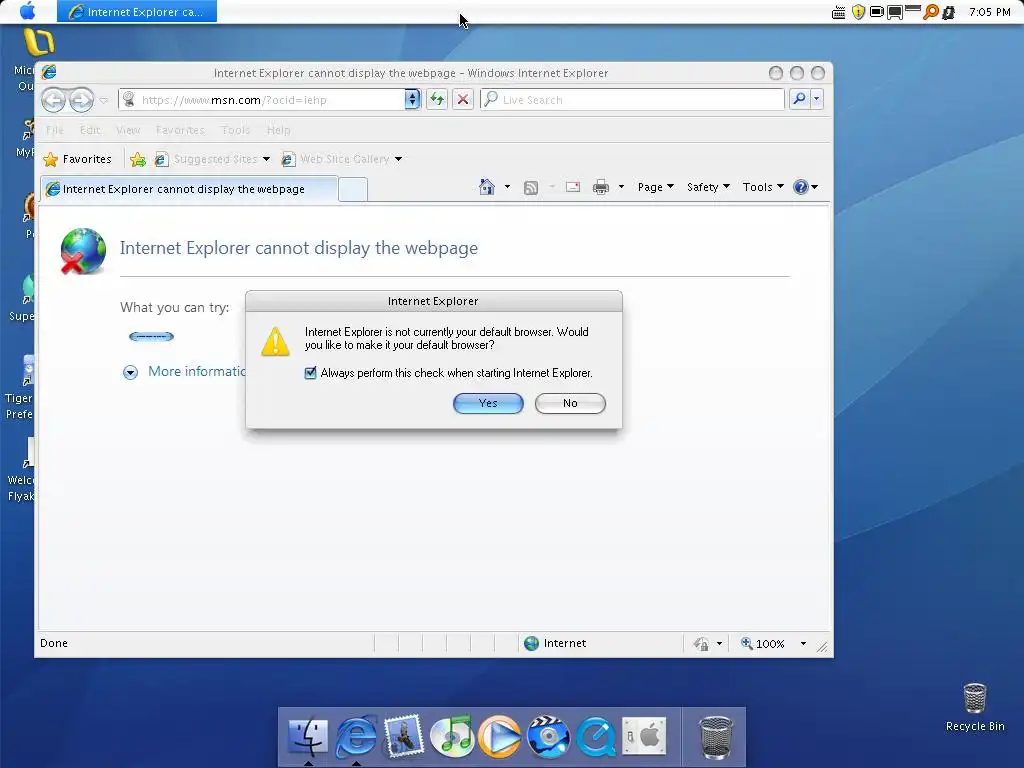The image size is (1024, 768).
Task: Open the Web Slice Gallery dropdown
Action: pyautogui.click(x=342, y=159)
